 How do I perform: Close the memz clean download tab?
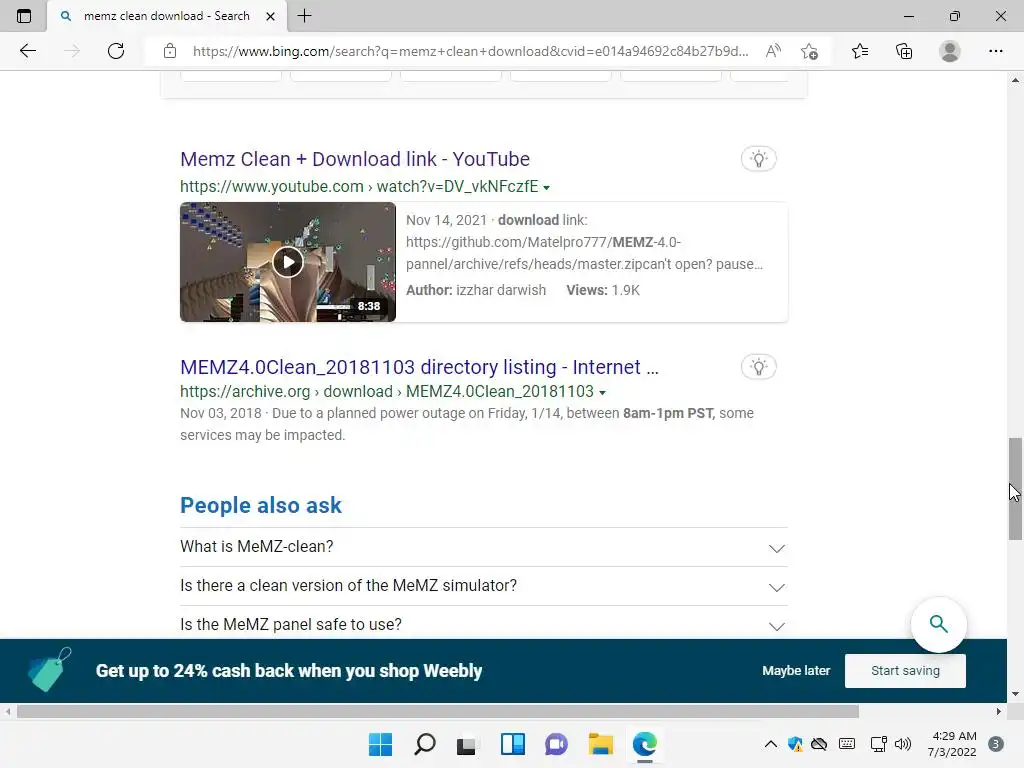click(x=270, y=16)
